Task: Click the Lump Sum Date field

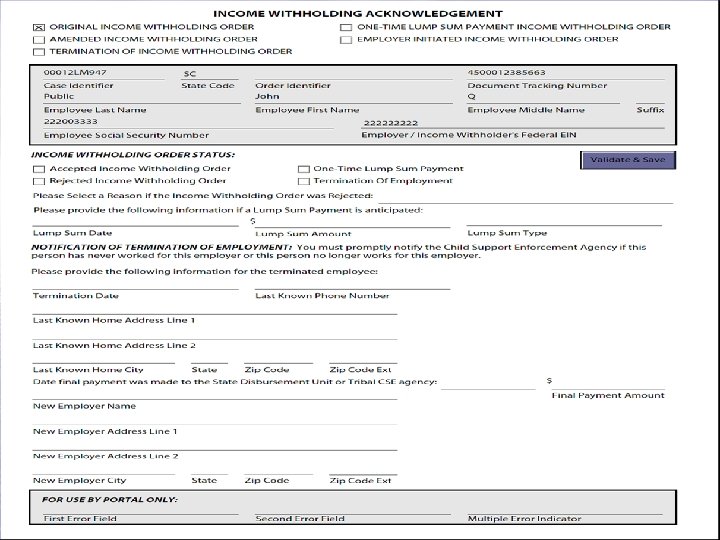Action: [x=135, y=220]
